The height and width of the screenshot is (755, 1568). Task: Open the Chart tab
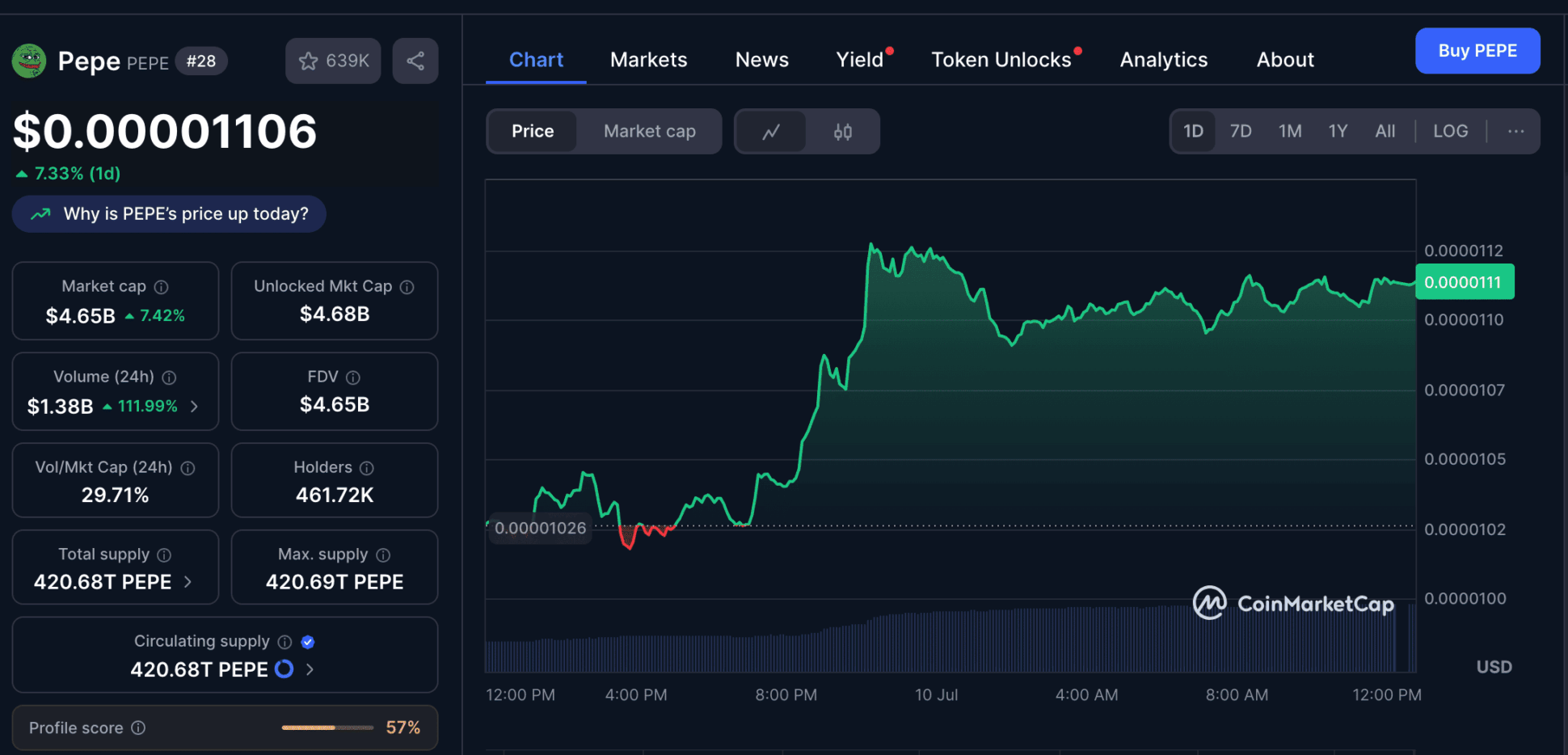536,60
